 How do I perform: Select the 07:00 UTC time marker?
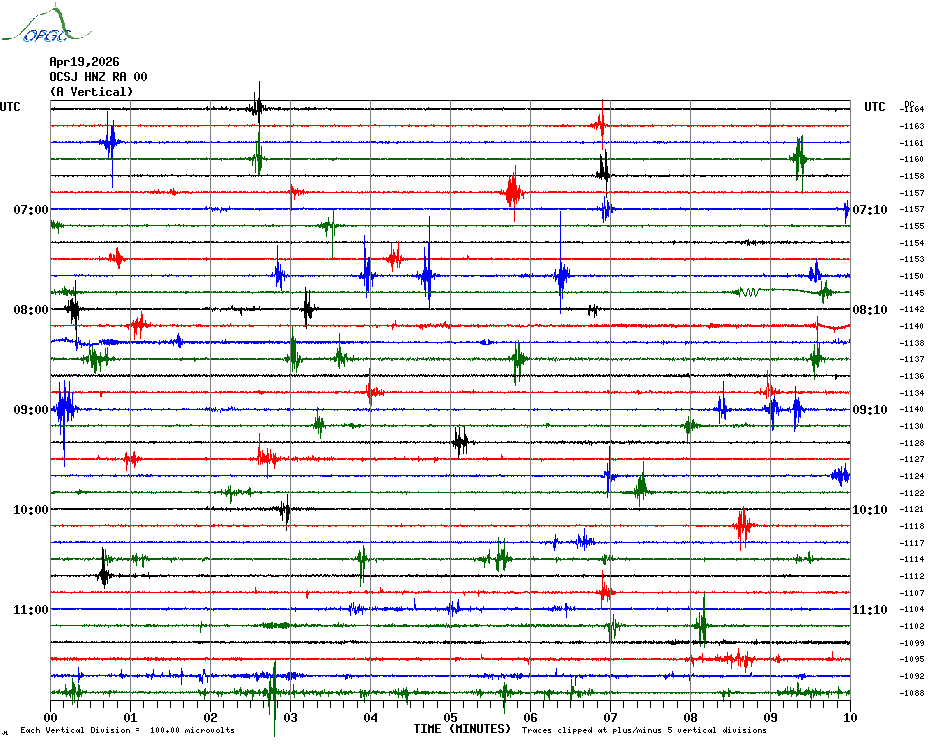[x=31, y=210]
